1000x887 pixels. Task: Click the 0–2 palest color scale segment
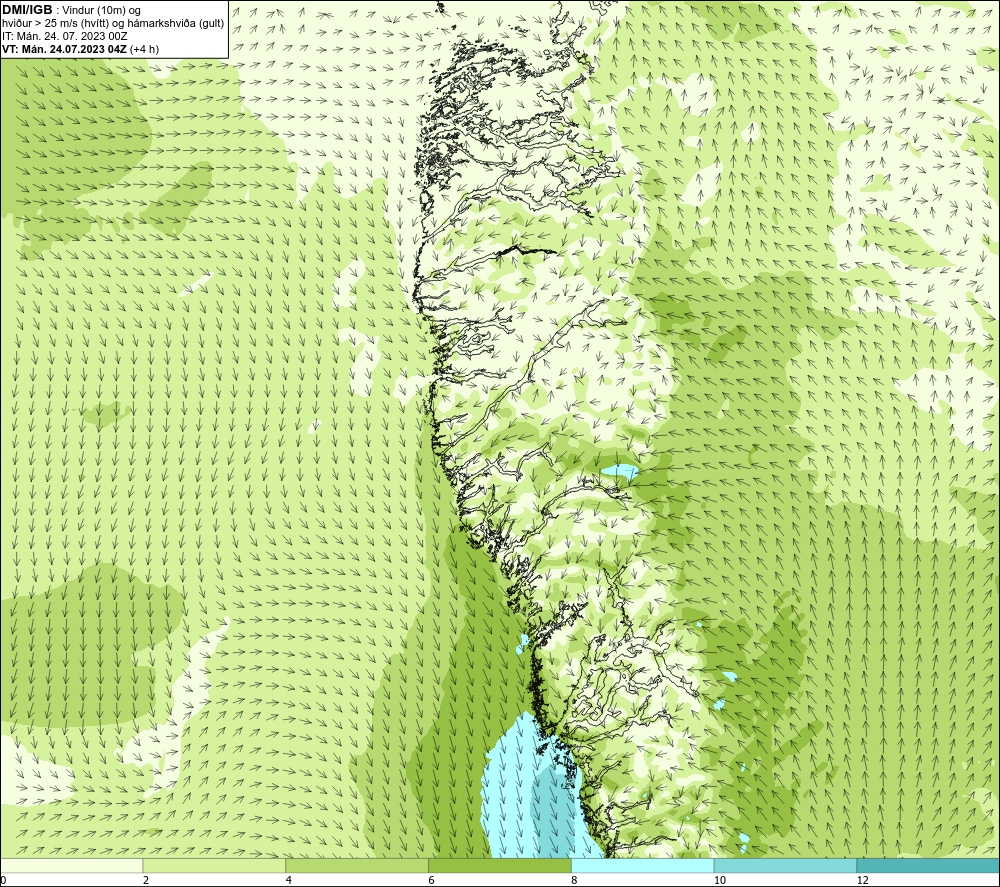71,865
